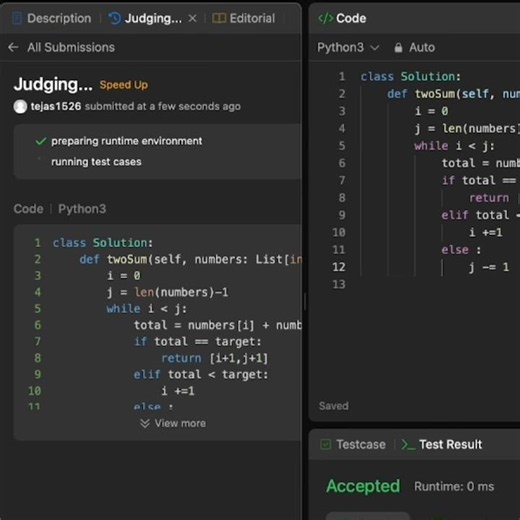This screenshot has width=520, height=520.
Task: Click 'j -= 1' in the editor
Action: (489, 267)
